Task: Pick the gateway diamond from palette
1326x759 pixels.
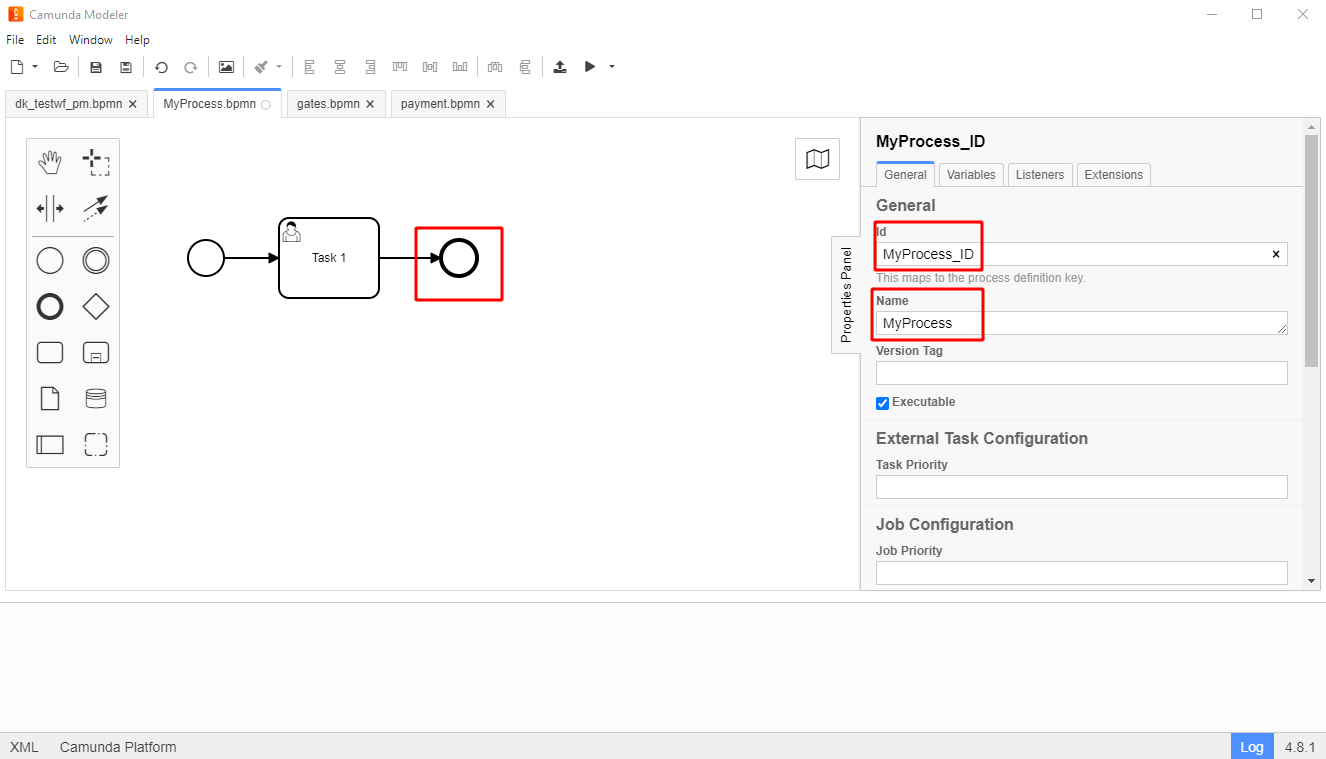Action: [95, 307]
